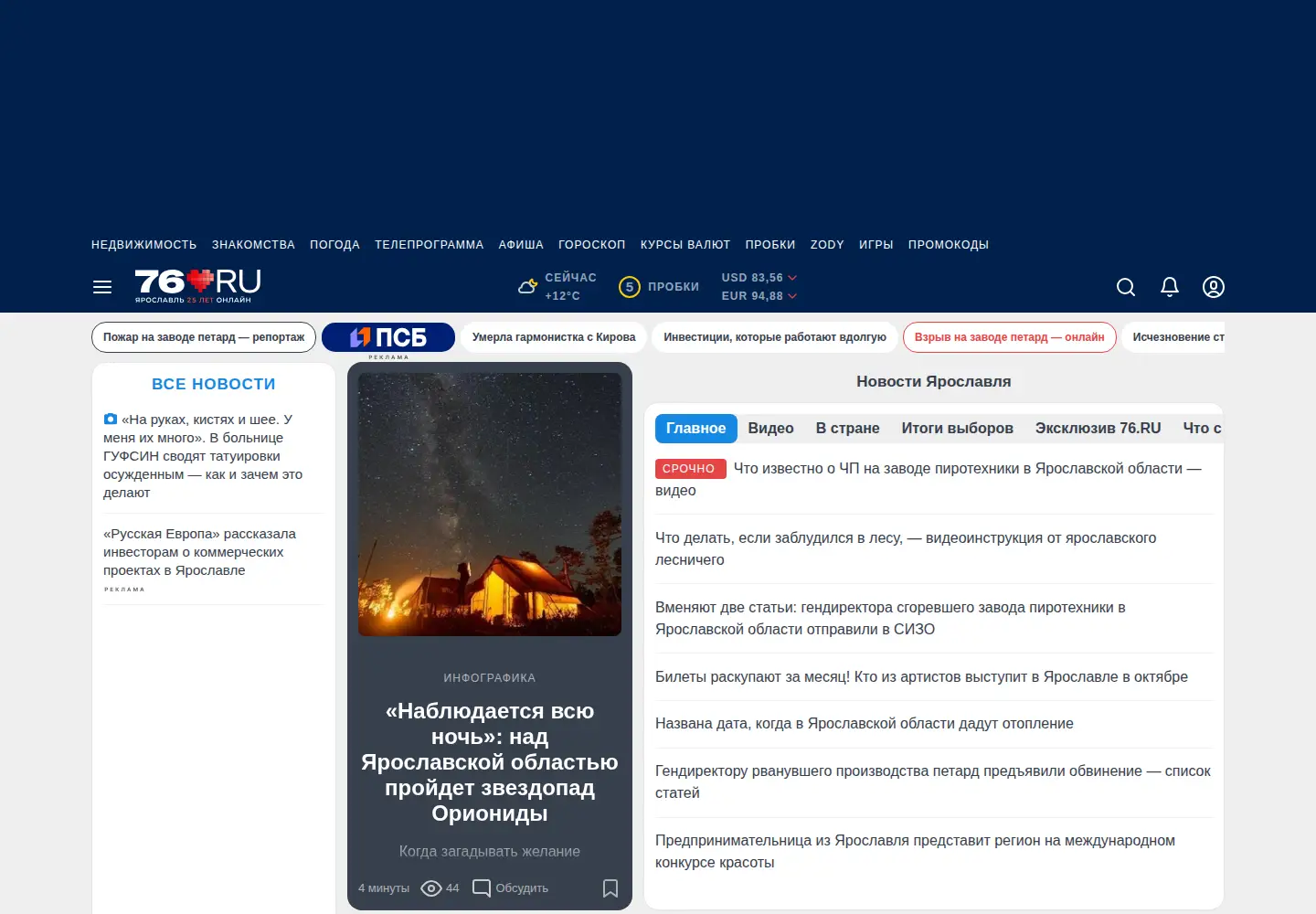
Task: Open the hamburger menu icon
Action: coord(102,287)
